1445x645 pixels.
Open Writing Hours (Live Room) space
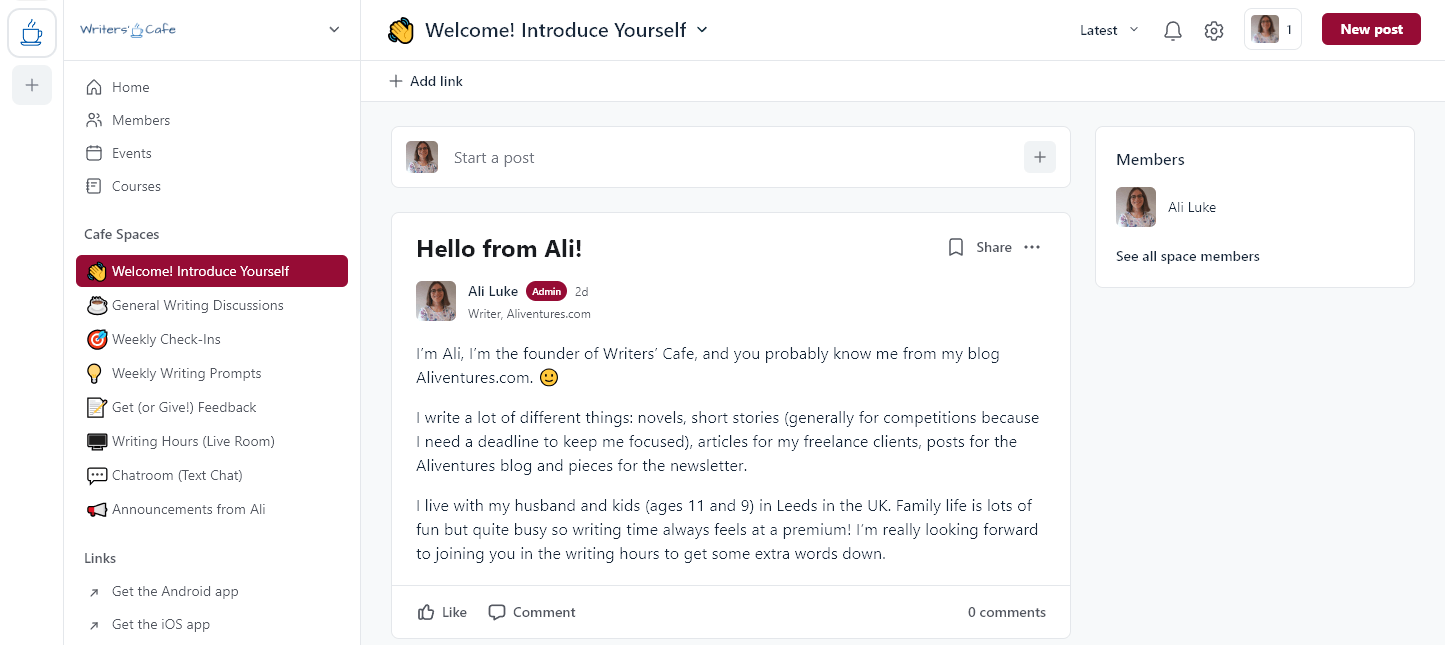pyautogui.click(x=193, y=441)
